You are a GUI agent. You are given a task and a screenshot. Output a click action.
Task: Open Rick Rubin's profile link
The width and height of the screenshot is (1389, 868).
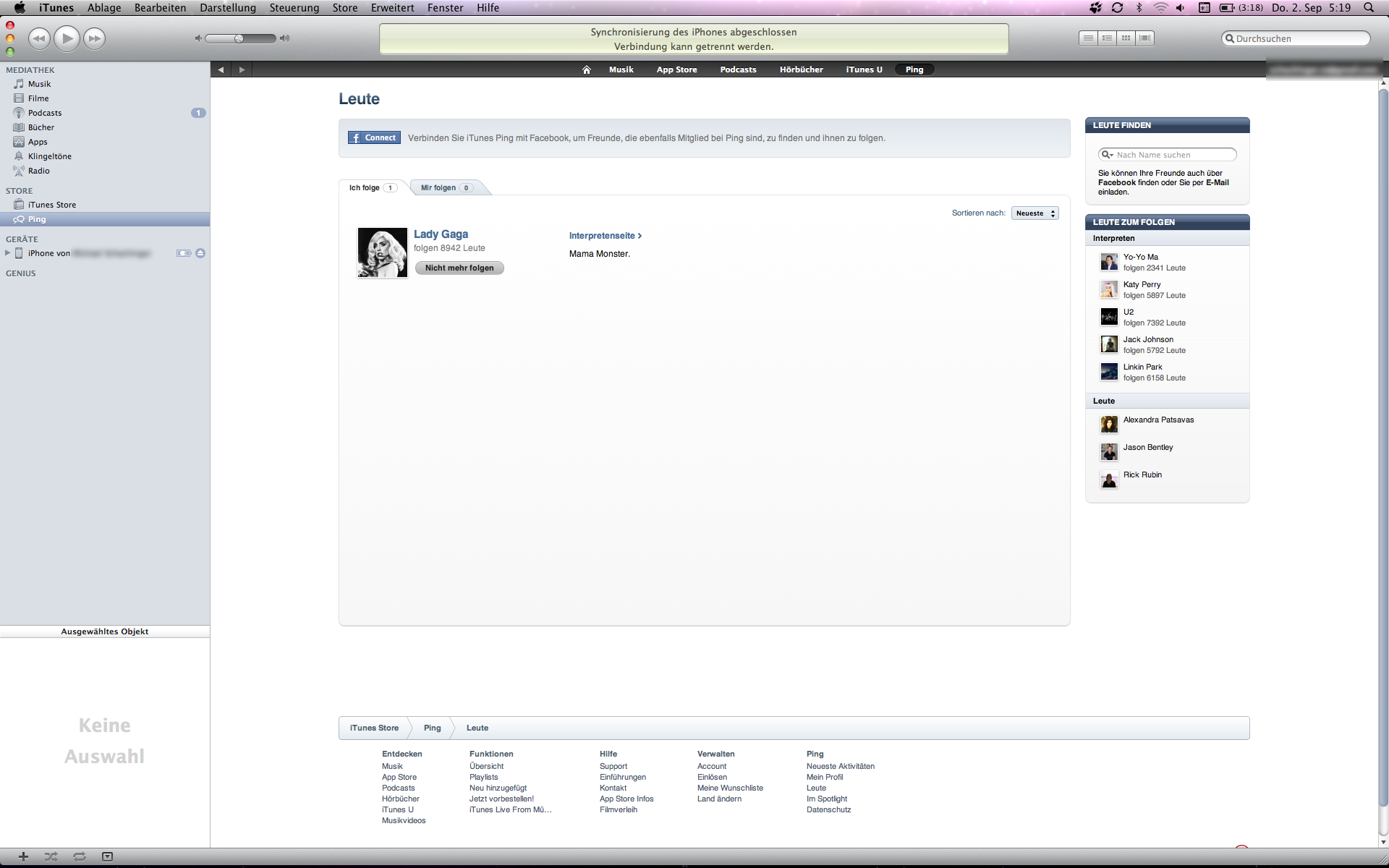pyautogui.click(x=1142, y=475)
